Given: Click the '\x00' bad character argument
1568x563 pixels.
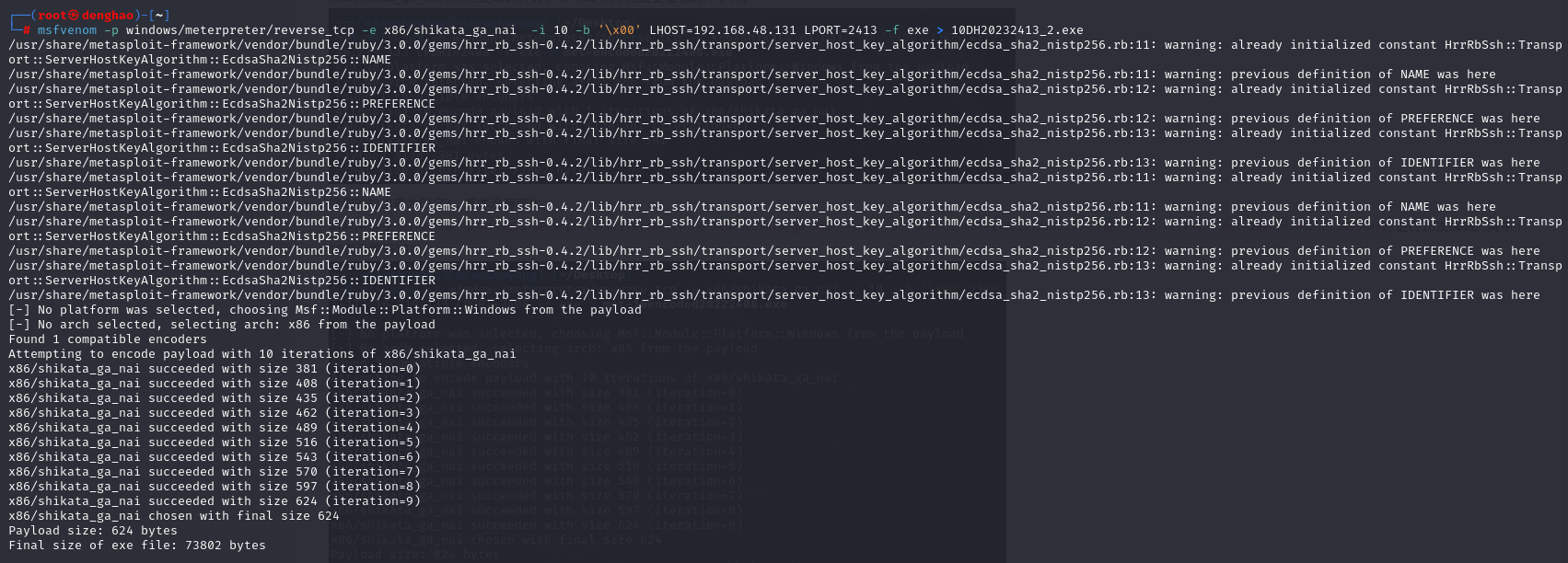Looking at the screenshot, I should (x=620, y=30).
